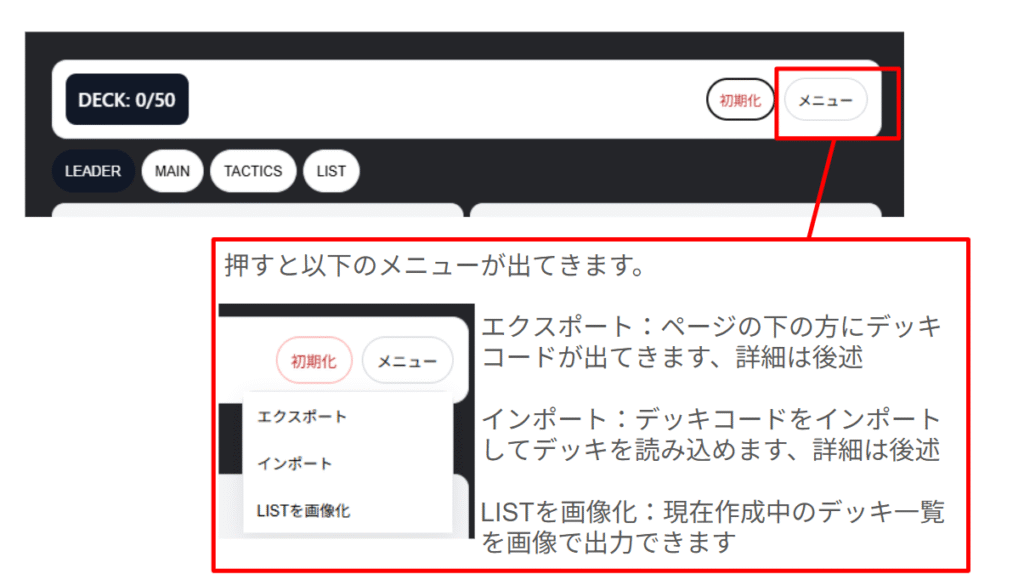The width and height of the screenshot is (1024, 574).
Task: Click the text 押すと以下のメニューが出てきます。
Action: click(x=436, y=266)
